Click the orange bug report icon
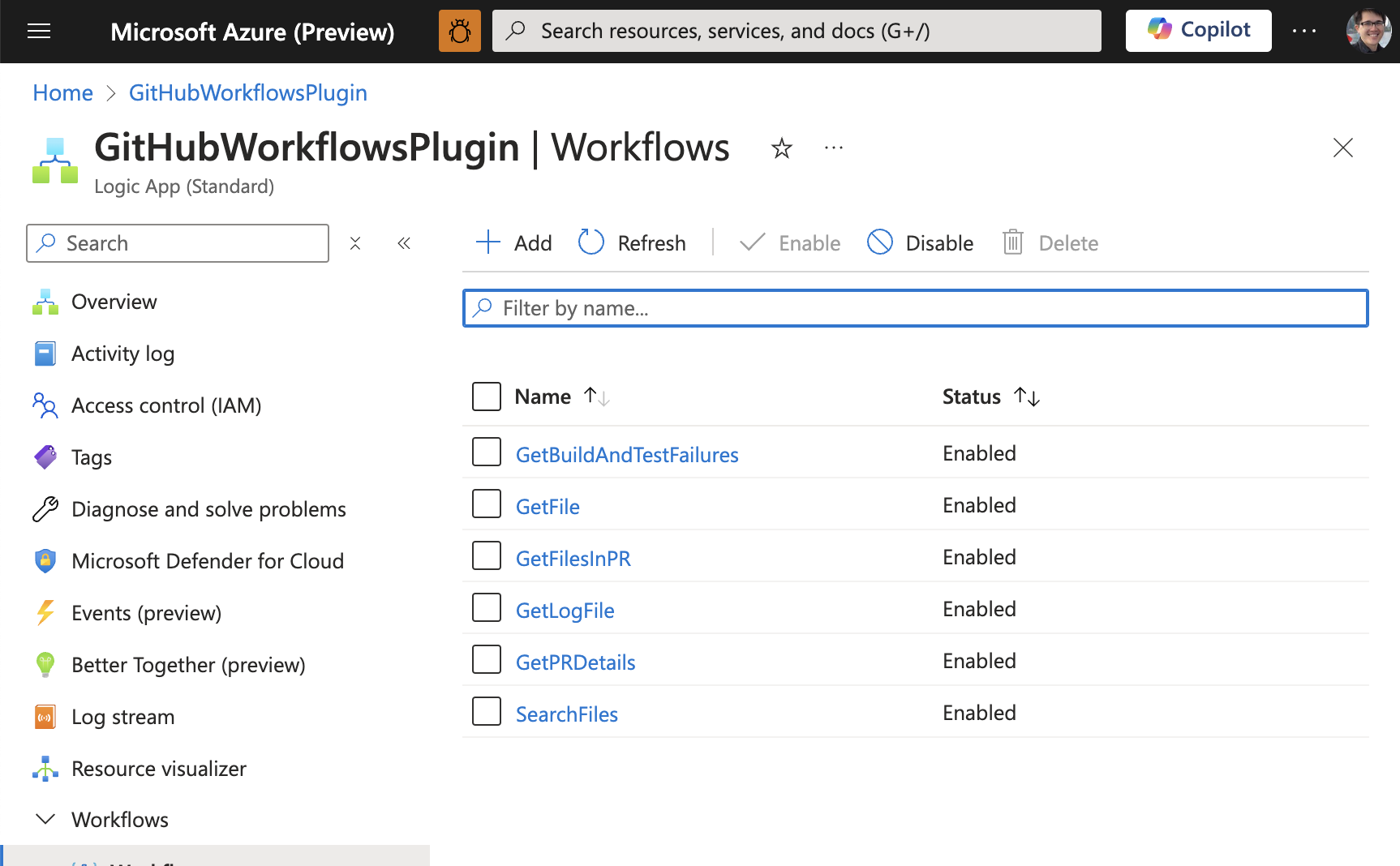Screen dimensions: 1400x866 tap(460, 32)
